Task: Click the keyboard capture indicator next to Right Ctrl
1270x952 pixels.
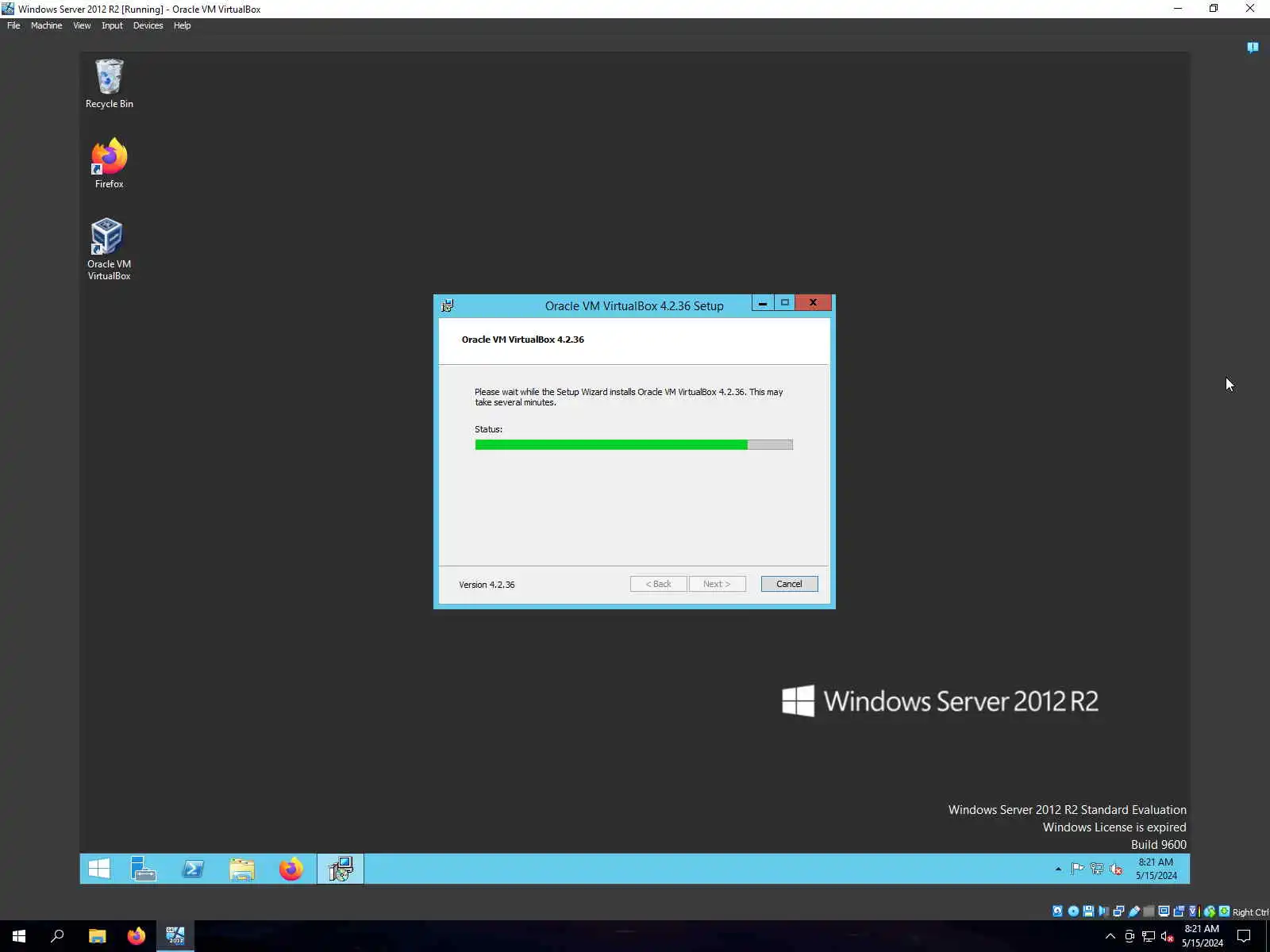Action: point(1224,911)
